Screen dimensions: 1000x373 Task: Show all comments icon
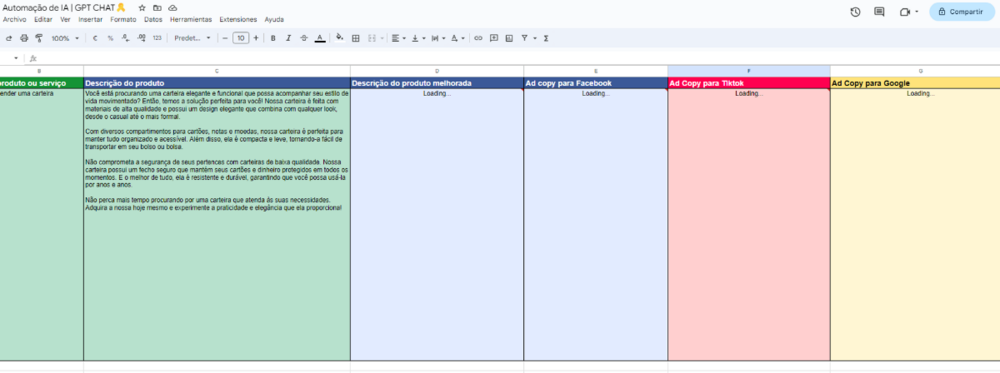[879, 11]
